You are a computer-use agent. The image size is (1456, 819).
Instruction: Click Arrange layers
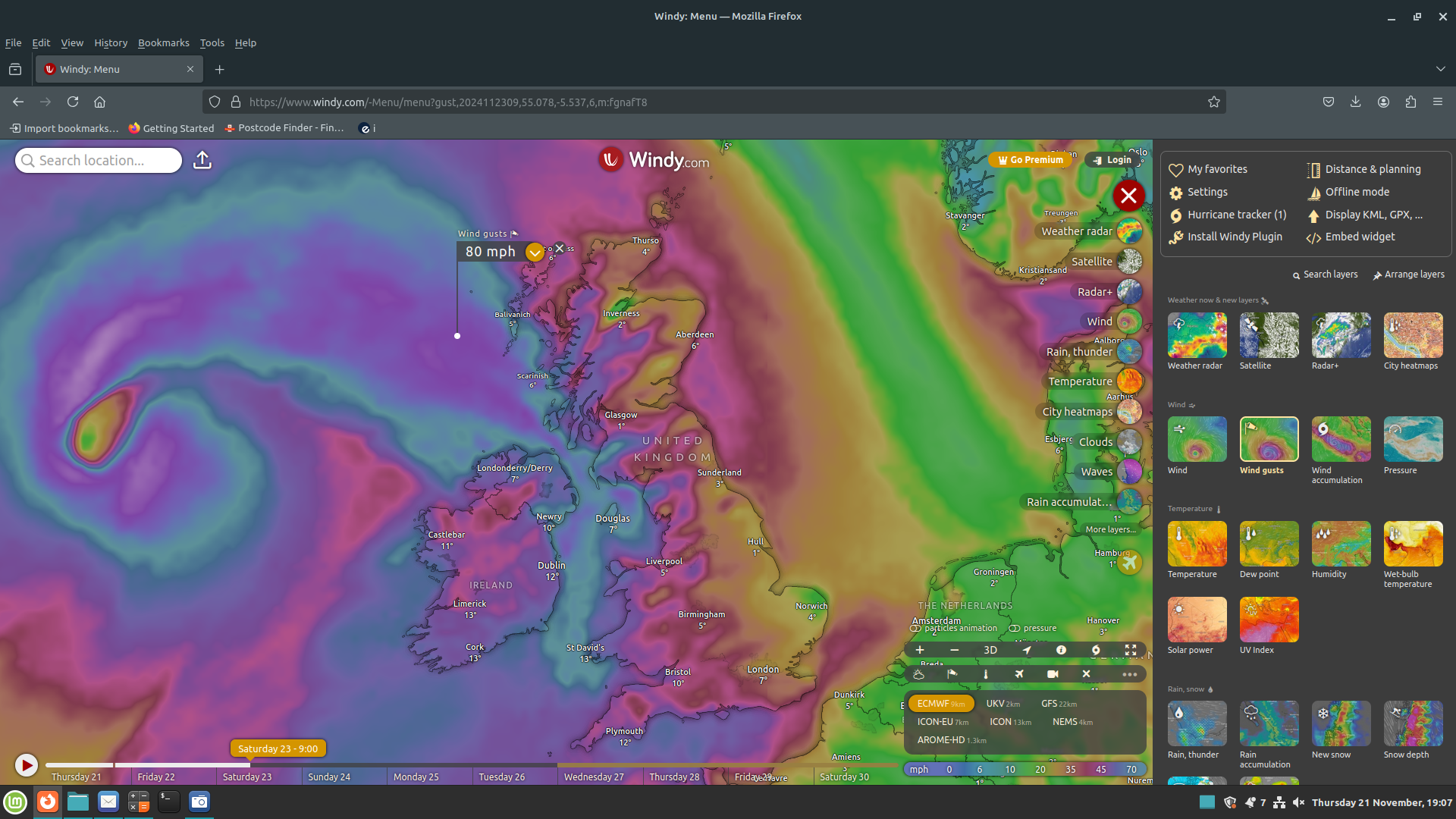[x=1408, y=275]
